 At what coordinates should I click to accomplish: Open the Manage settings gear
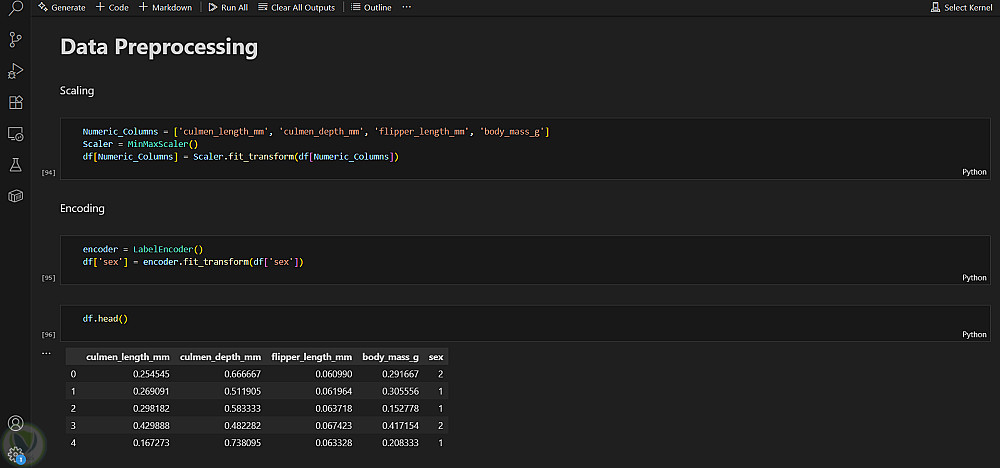tap(15, 453)
